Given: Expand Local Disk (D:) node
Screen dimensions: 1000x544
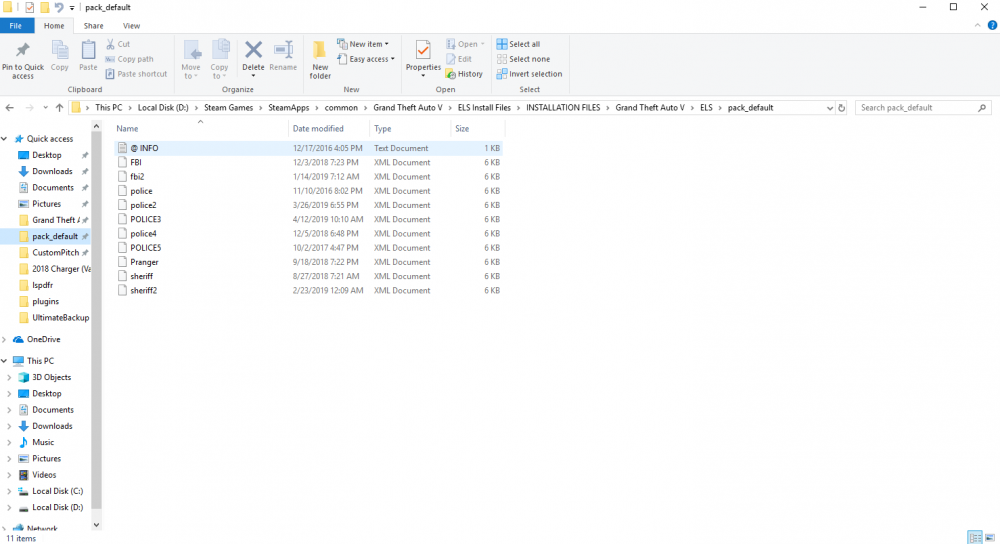Looking at the screenshot, I should click(9, 508).
